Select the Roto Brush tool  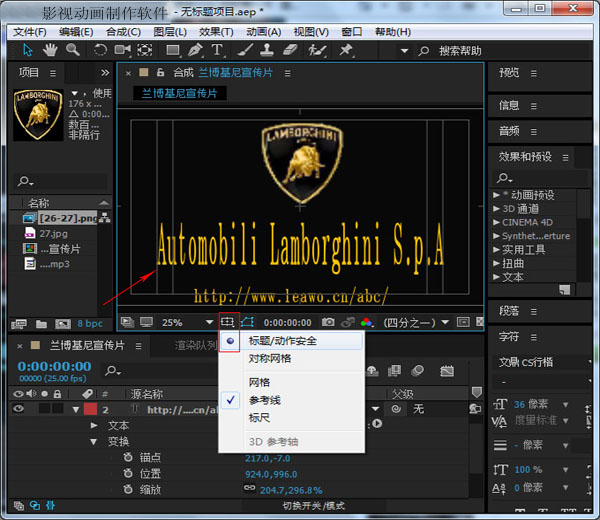point(317,50)
